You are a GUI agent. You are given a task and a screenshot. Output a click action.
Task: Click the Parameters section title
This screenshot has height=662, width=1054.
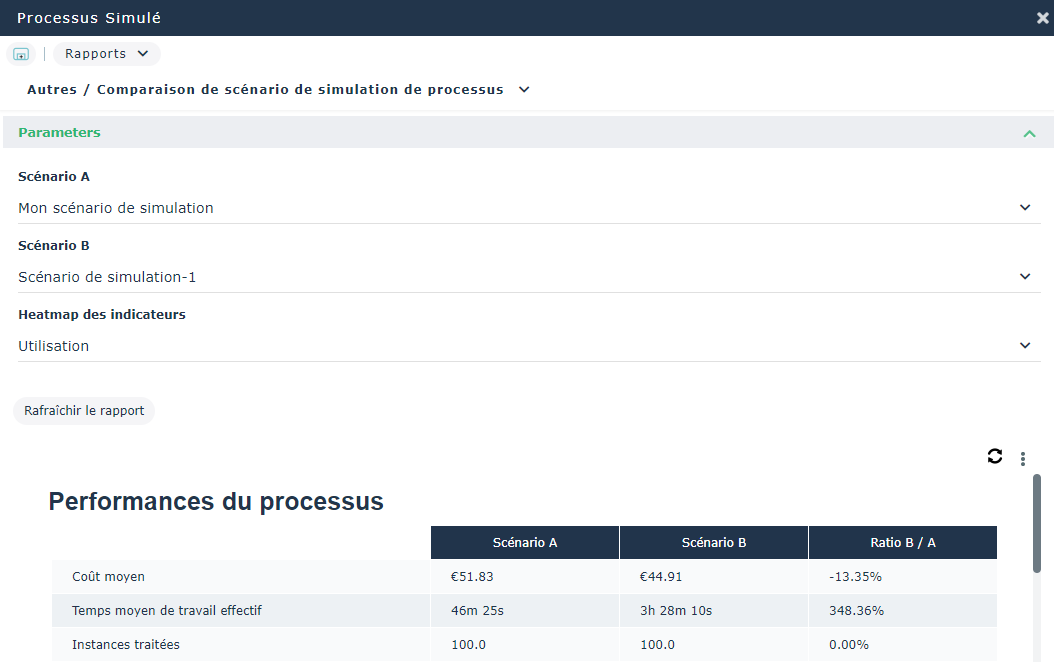point(59,133)
